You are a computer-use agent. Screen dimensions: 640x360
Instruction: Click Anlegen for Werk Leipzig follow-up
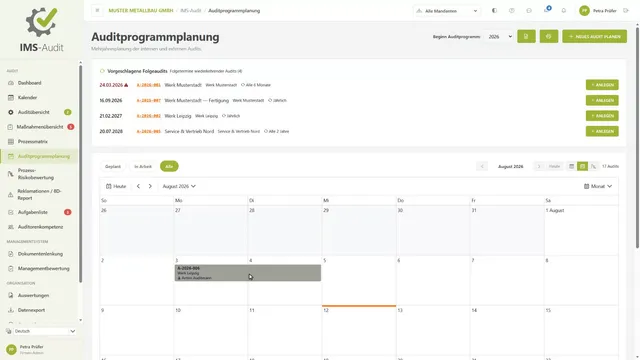point(602,116)
